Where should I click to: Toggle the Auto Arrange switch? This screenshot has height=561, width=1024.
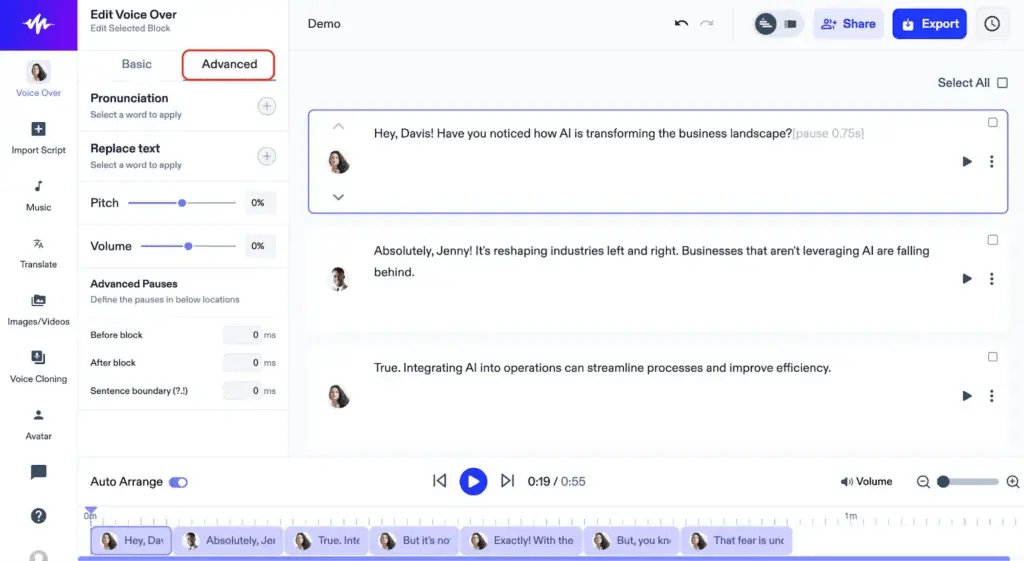pyautogui.click(x=178, y=482)
